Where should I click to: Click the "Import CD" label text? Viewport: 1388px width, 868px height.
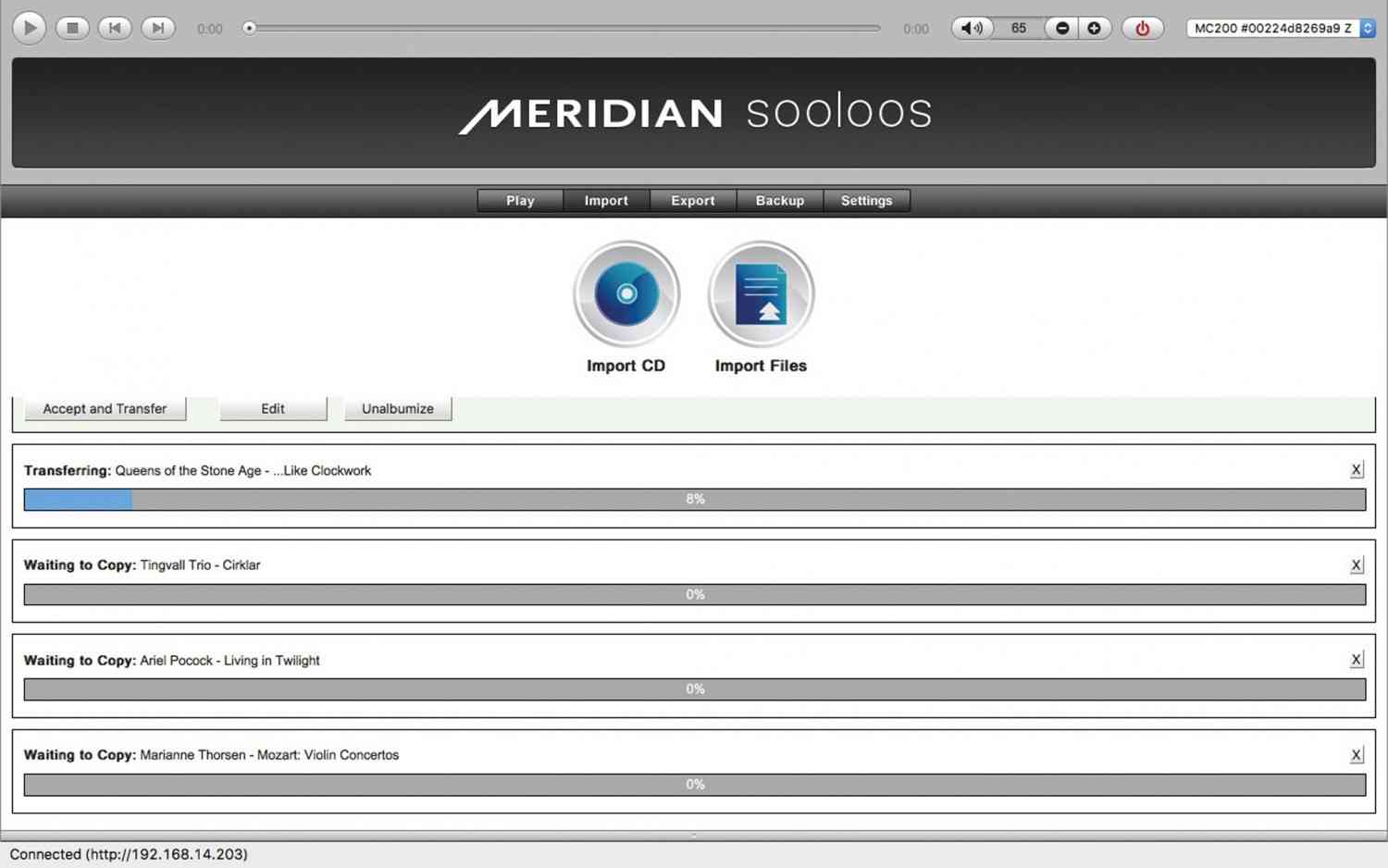click(x=626, y=366)
